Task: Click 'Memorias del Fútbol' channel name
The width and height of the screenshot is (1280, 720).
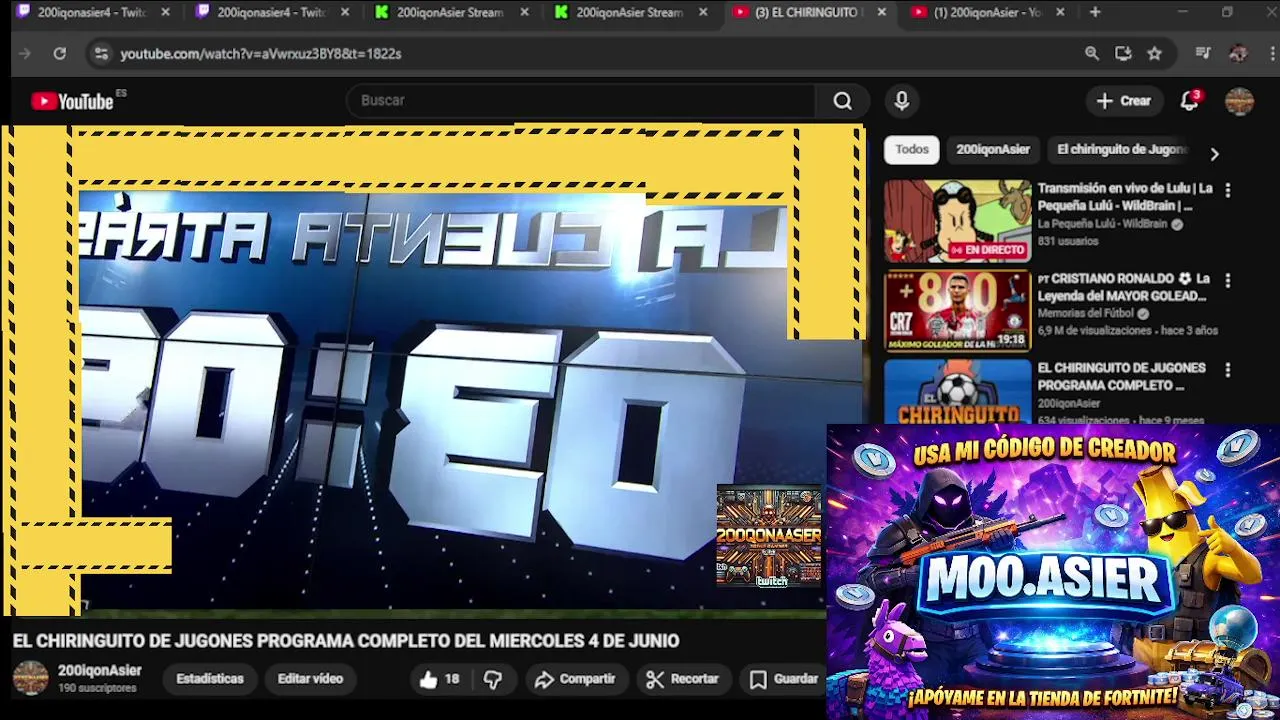Action: pyautogui.click(x=1087, y=313)
